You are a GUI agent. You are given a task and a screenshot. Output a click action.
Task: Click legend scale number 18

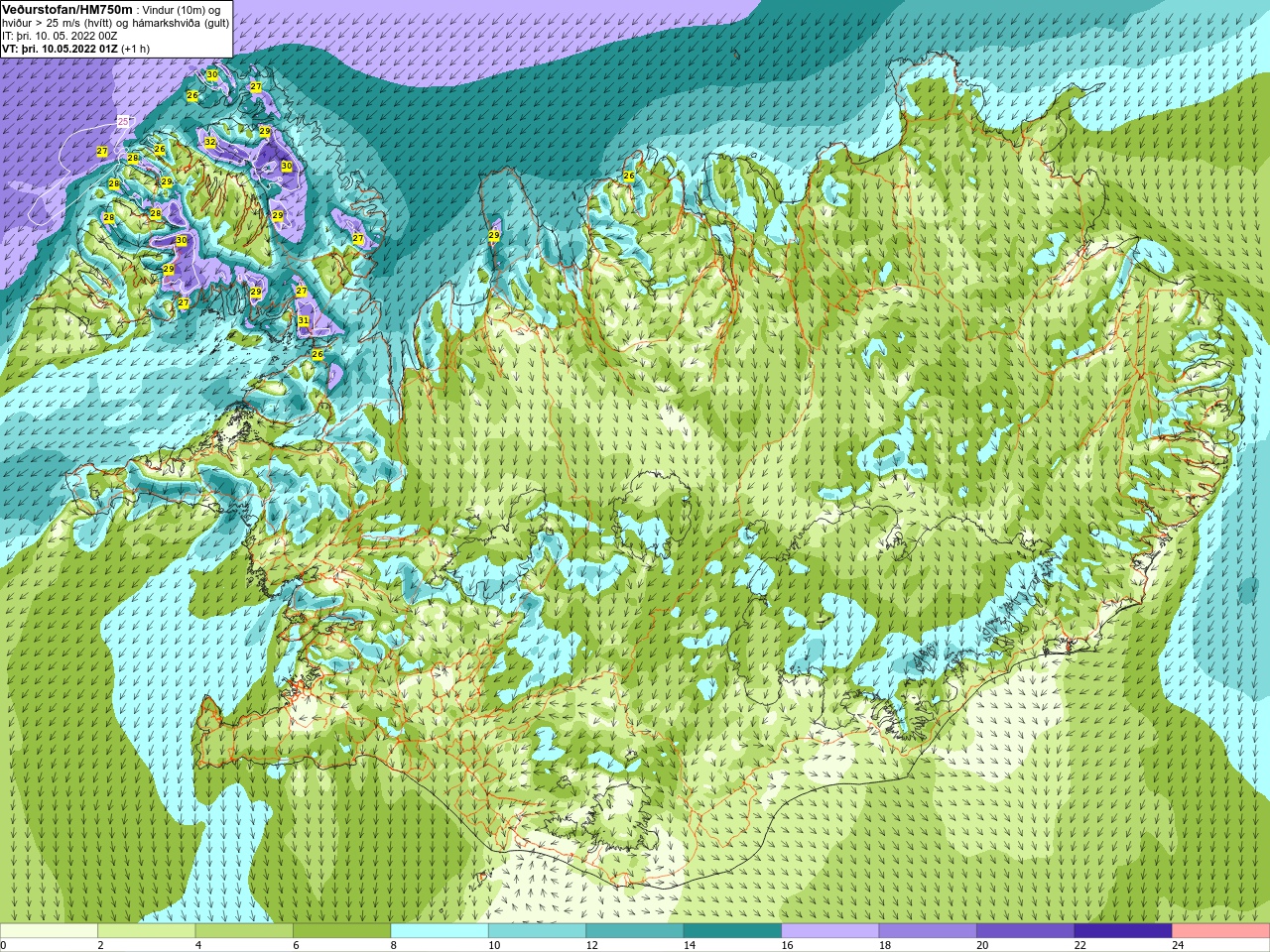[885, 945]
